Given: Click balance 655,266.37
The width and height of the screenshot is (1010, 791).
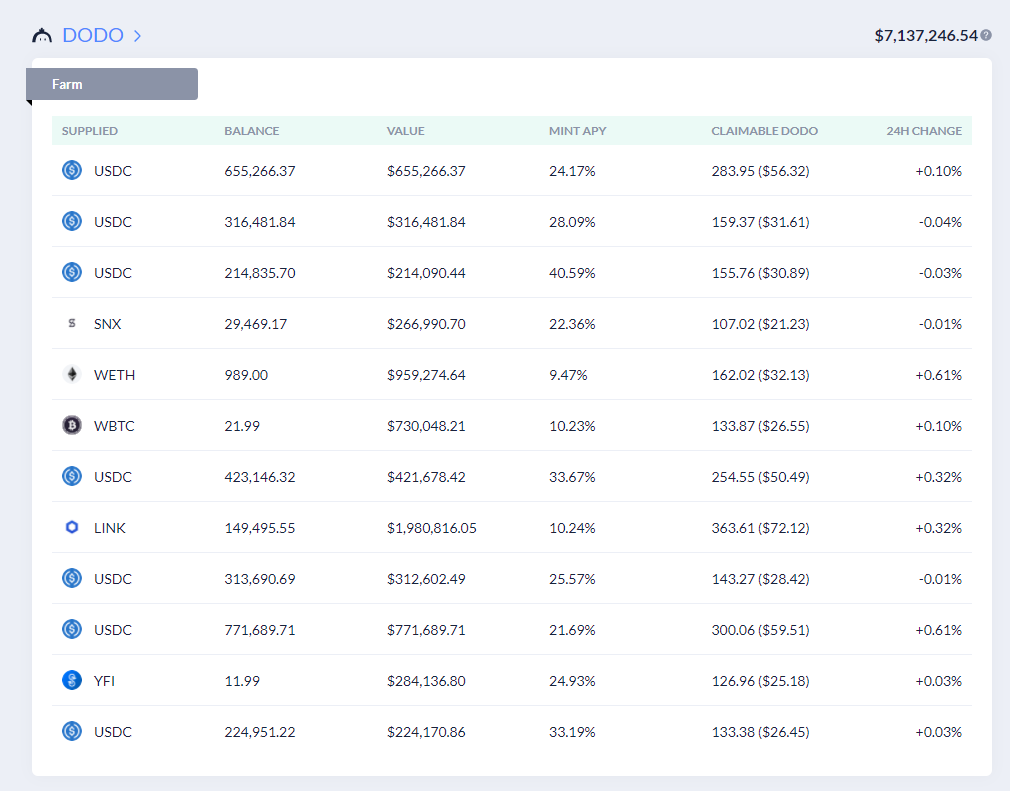Looking at the screenshot, I should pyautogui.click(x=260, y=171).
